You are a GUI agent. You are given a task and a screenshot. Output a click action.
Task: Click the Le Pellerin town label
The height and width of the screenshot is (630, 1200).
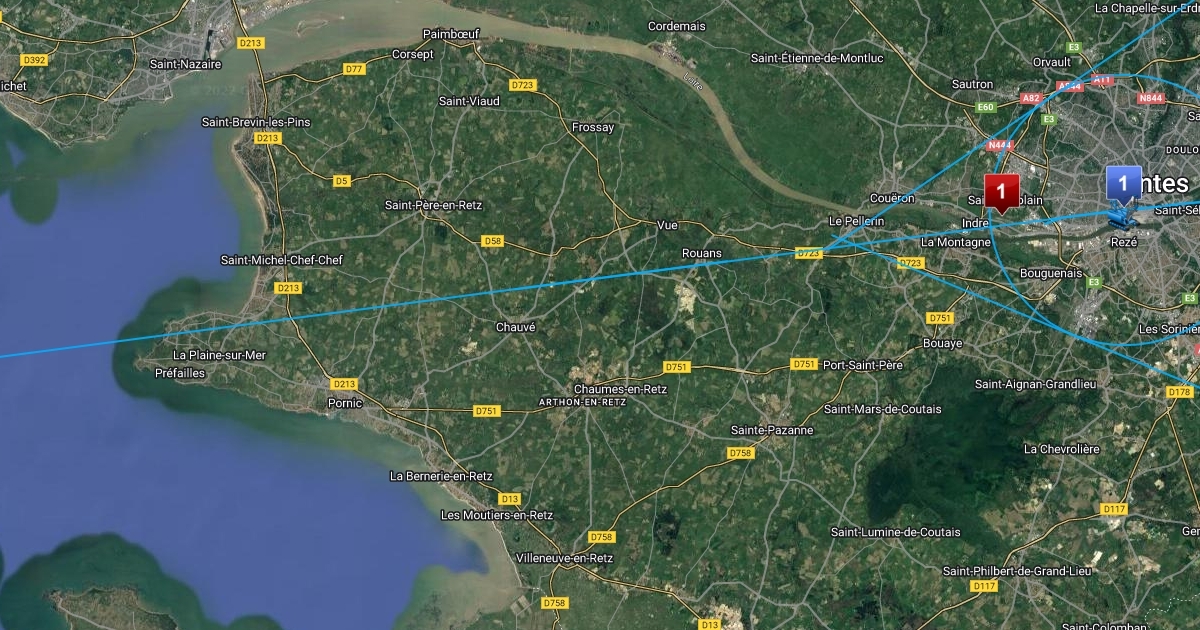click(x=857, y=220)
